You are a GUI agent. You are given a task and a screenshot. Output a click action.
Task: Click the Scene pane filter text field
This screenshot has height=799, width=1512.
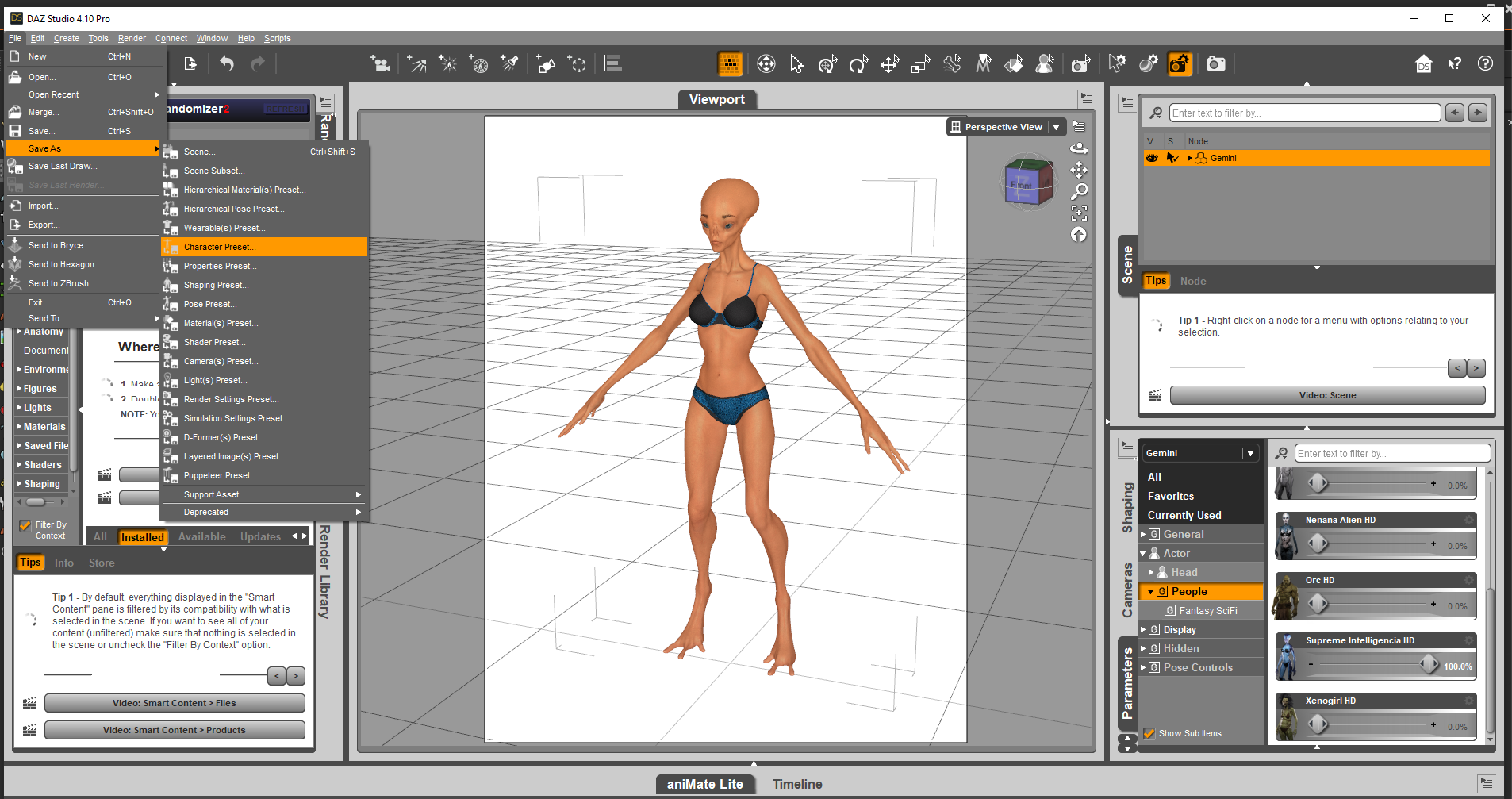tap(1305, 113)
